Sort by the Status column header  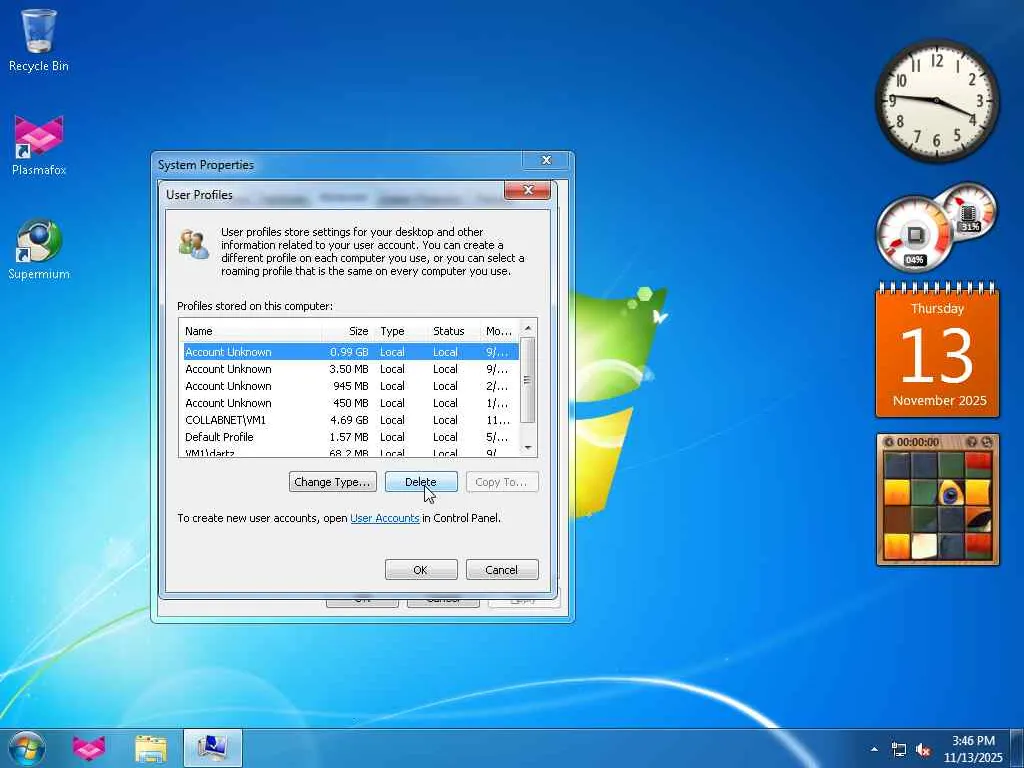(453, 331)
